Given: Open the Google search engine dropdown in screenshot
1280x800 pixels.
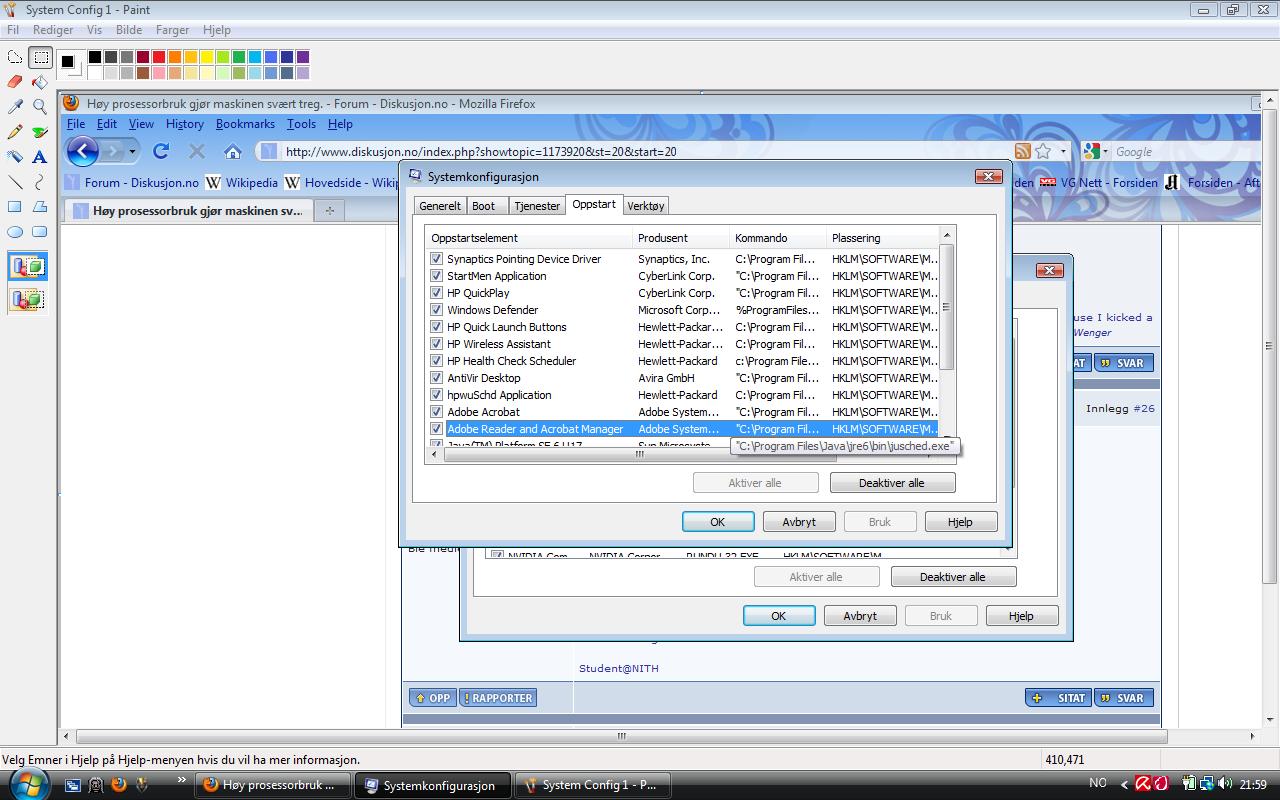Looking at the screenshot, I should 1106,151.
